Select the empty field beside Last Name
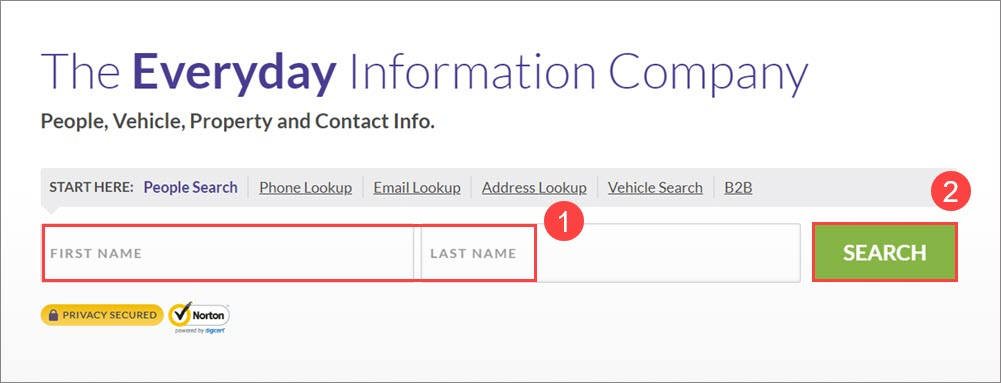Image resolution: width=1001 pixels, height=383 pixels. click(x=668, y=253)
